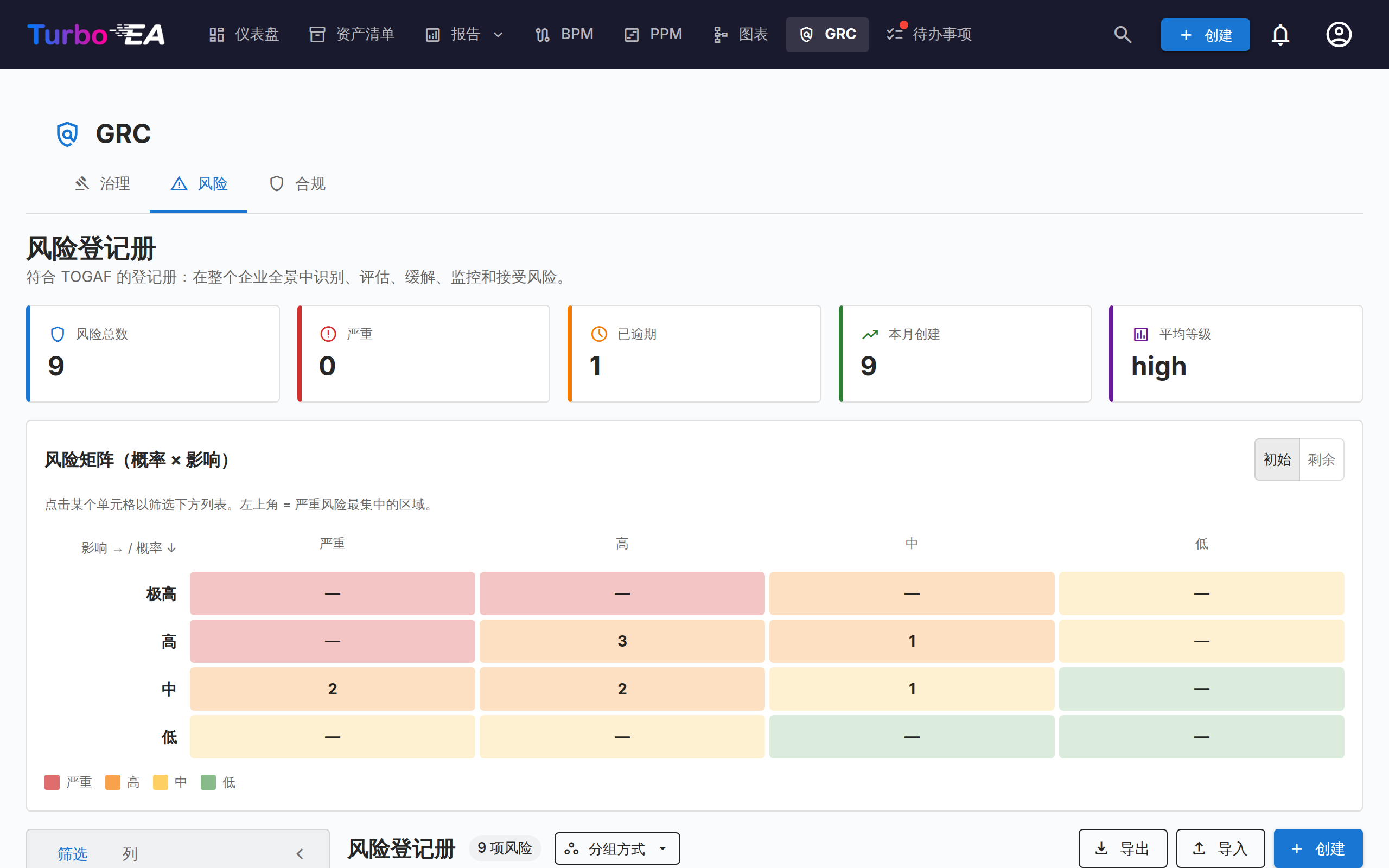Click the Turbo EA logo
Screen dimensions: 1389x868
(96, 34)
